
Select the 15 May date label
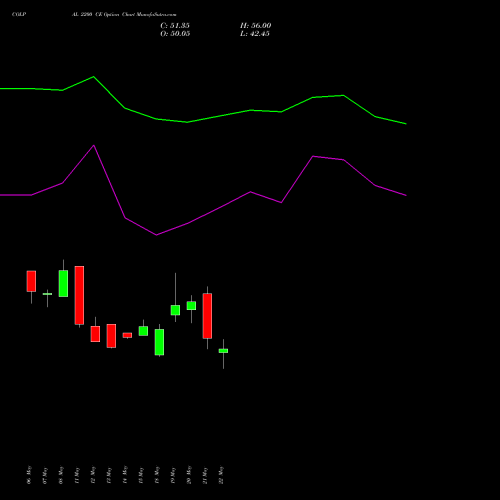coord(141,475)
